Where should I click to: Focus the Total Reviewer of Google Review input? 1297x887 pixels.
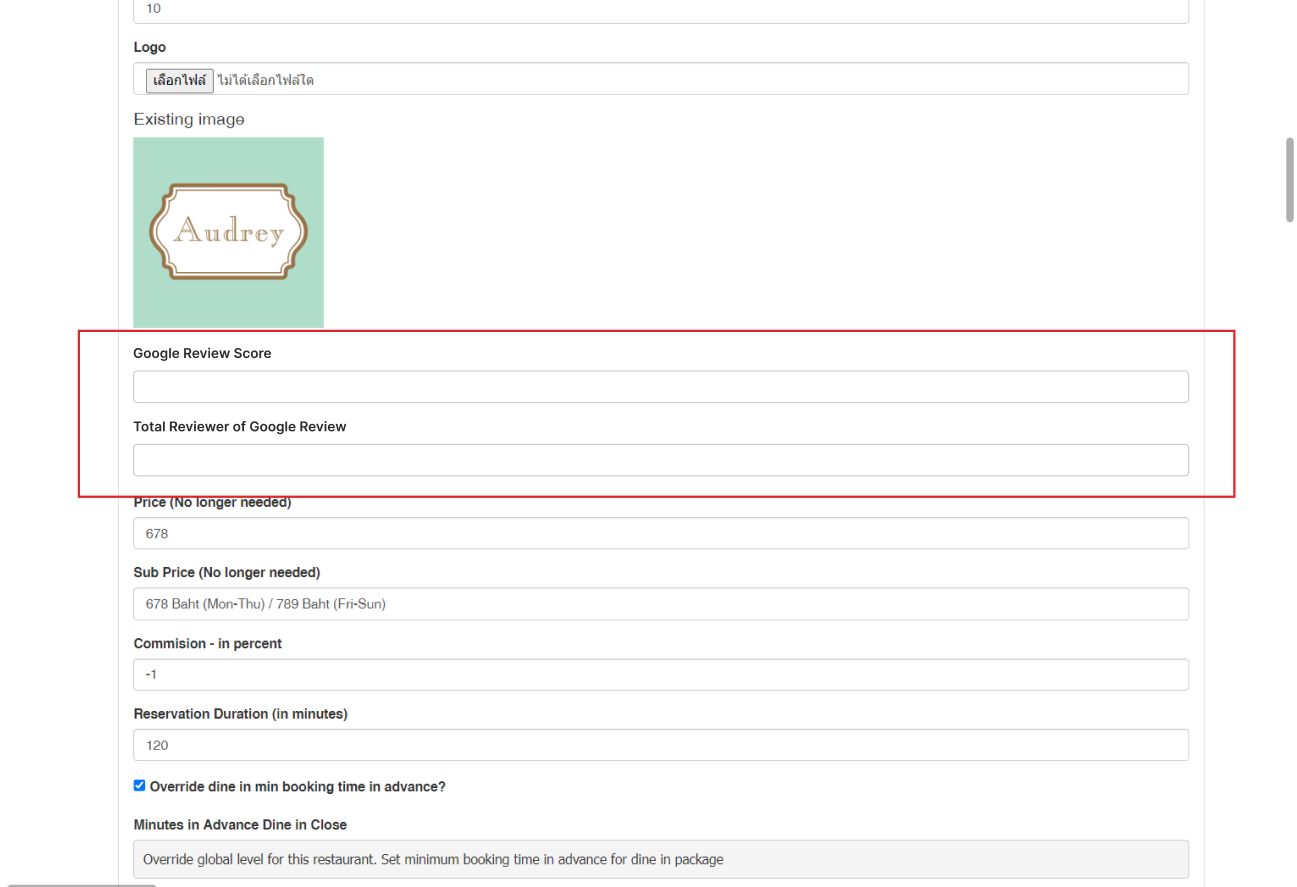(x=660, y=460)
